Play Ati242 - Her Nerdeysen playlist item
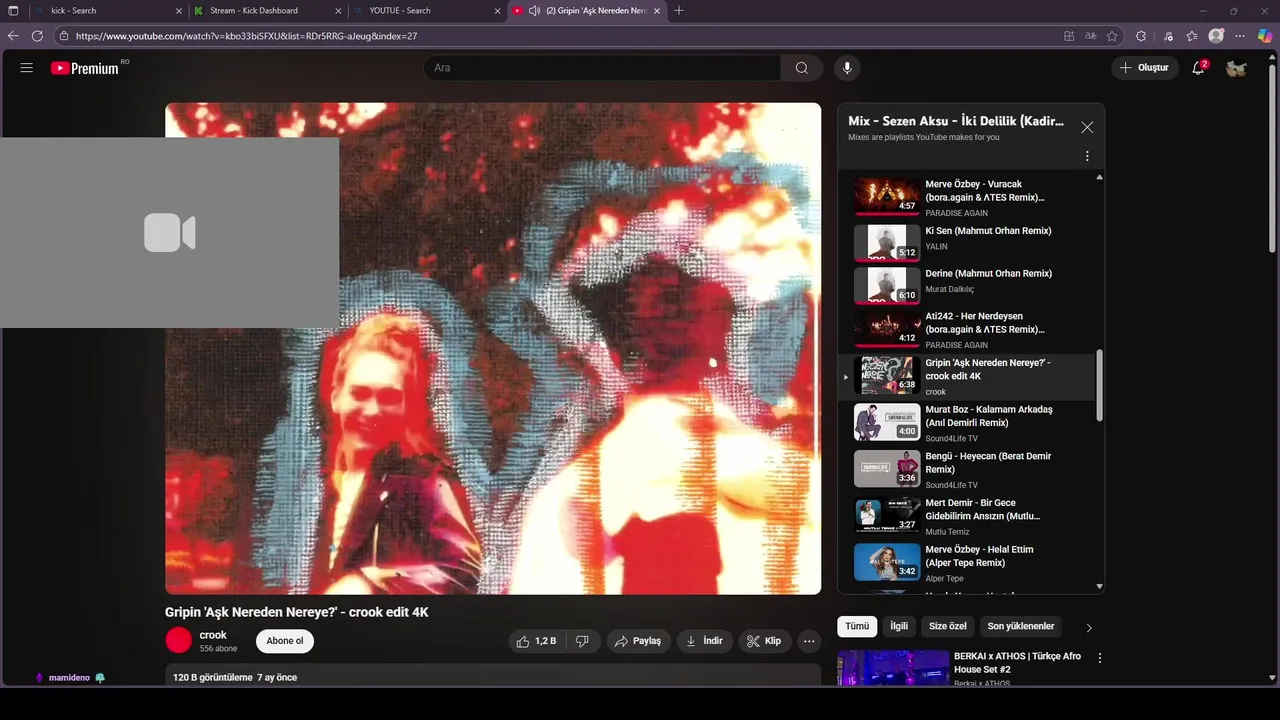The width and height of the screenshot is (1280, 720). 968,329
